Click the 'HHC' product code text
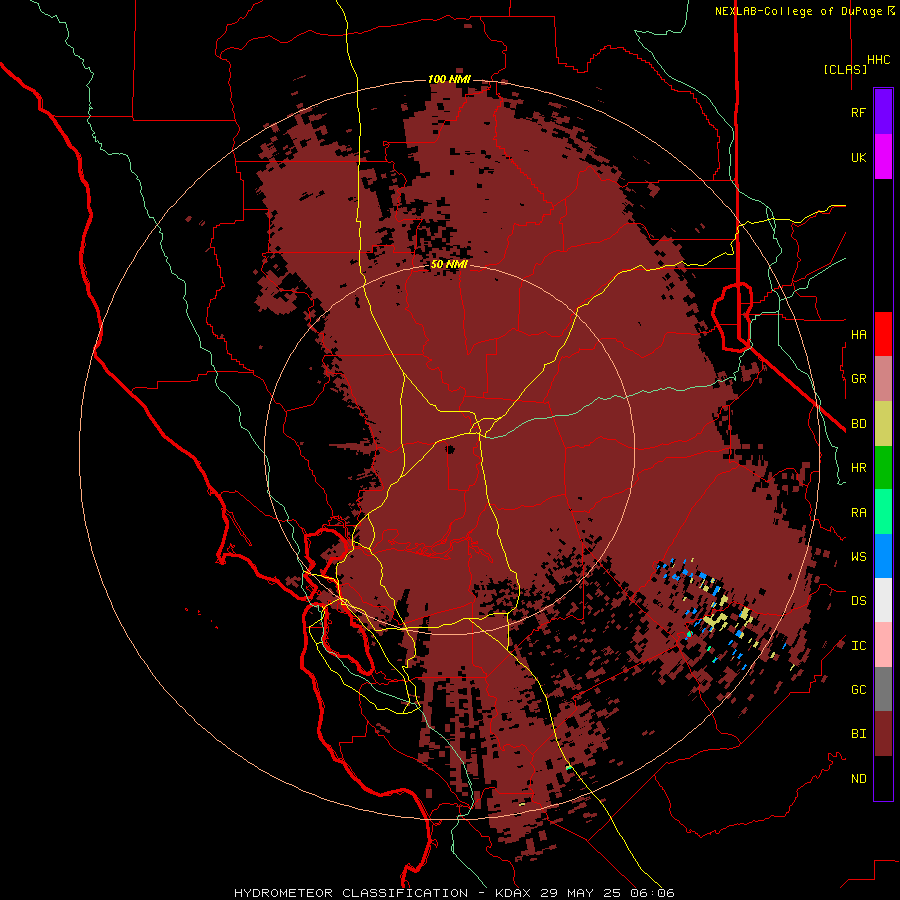 pos(879,60)
